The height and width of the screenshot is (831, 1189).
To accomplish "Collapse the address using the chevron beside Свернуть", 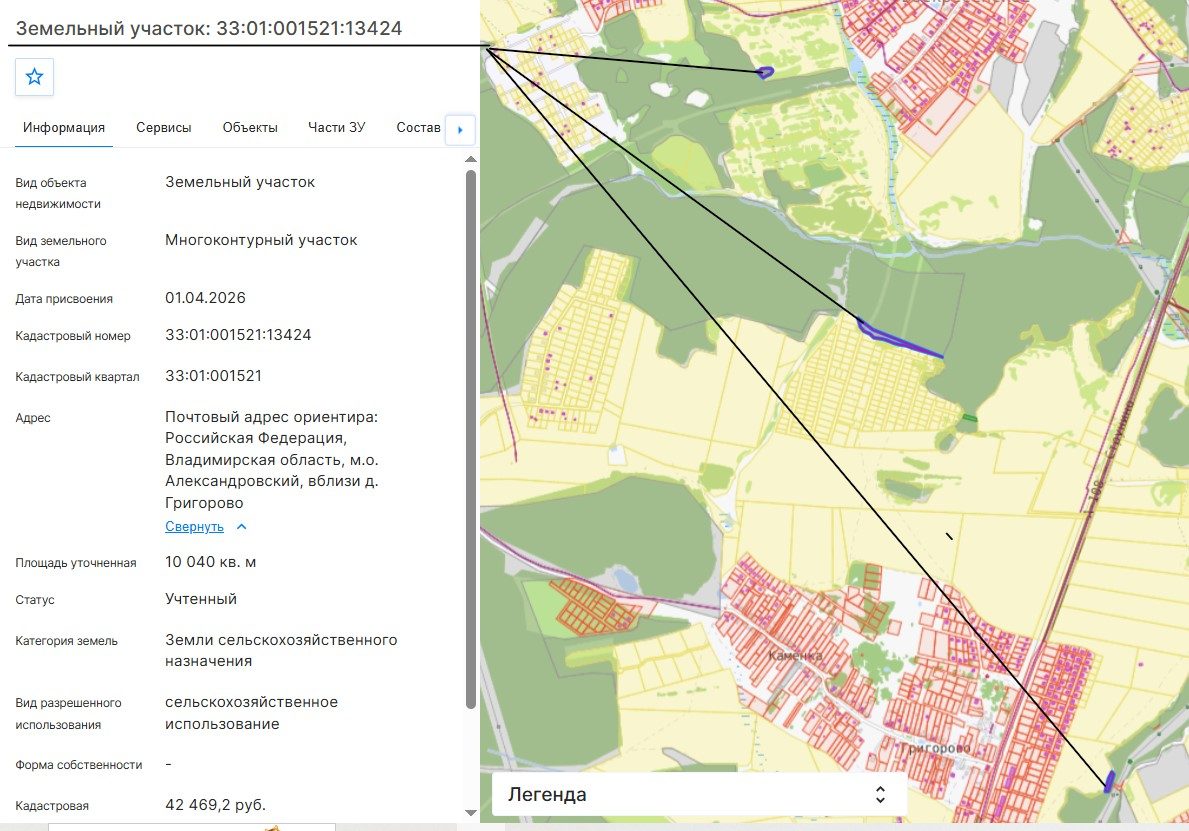I will (x=241, y=526).
